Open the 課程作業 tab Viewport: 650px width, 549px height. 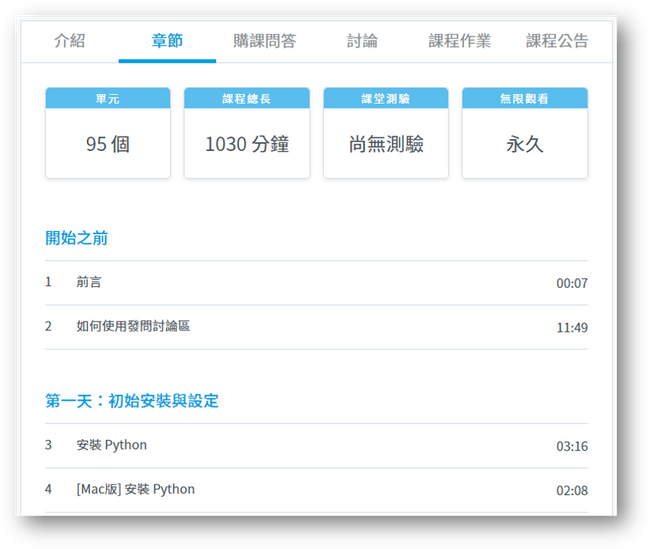click(x=459, y=41)
